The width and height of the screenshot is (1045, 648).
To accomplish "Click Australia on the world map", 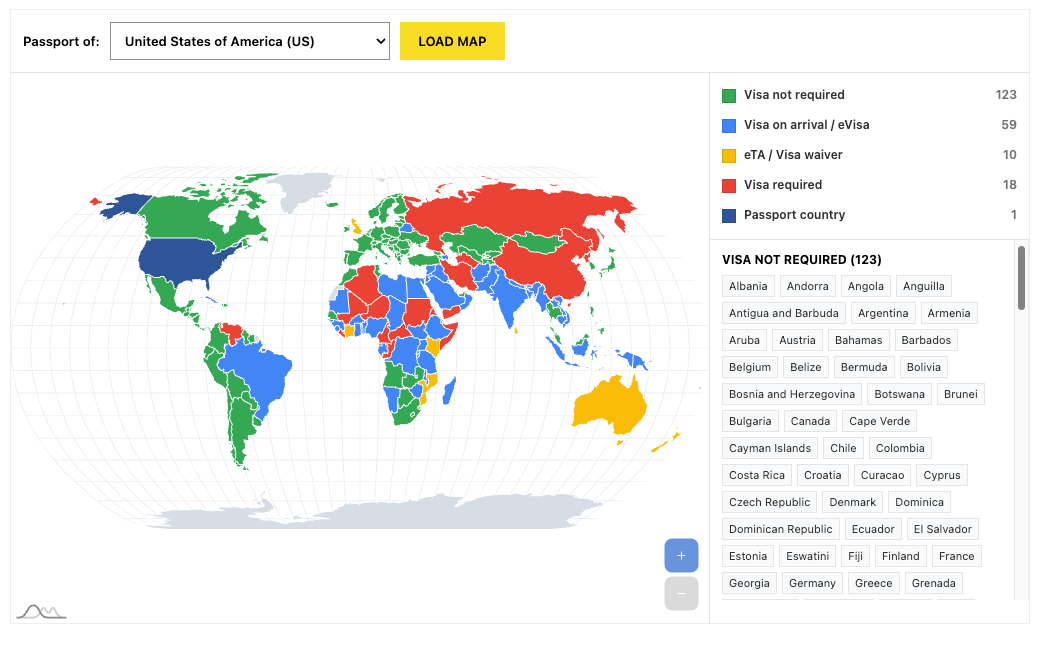I will (608, 405).
